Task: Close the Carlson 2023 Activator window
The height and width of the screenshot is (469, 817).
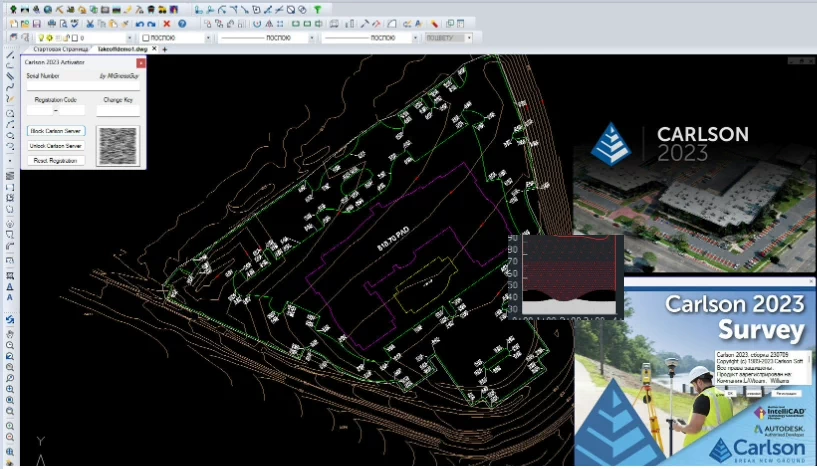Action: (141, 63)
